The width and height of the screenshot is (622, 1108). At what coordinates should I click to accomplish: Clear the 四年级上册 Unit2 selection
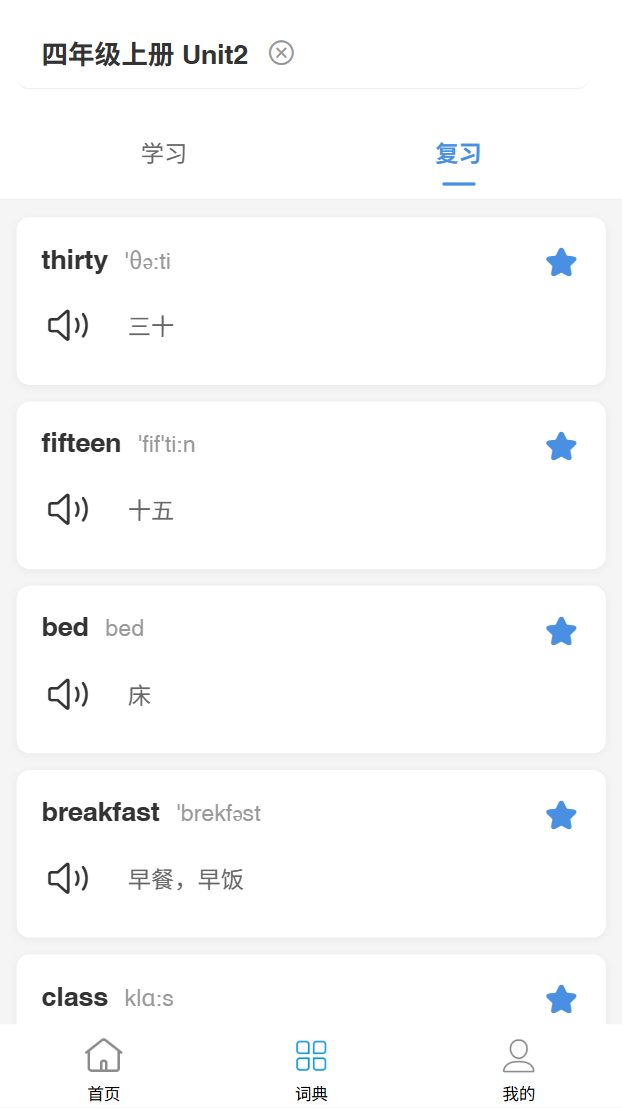[281, 53]
